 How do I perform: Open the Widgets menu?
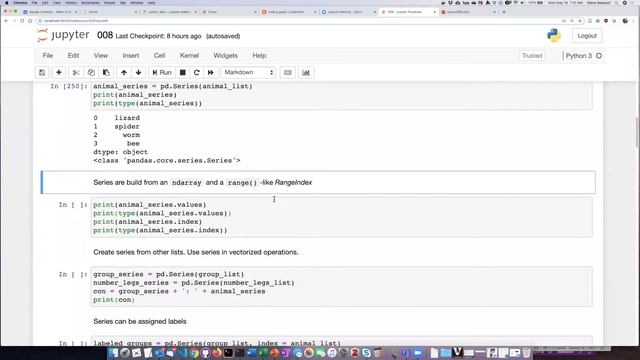(x=225, y=56)
